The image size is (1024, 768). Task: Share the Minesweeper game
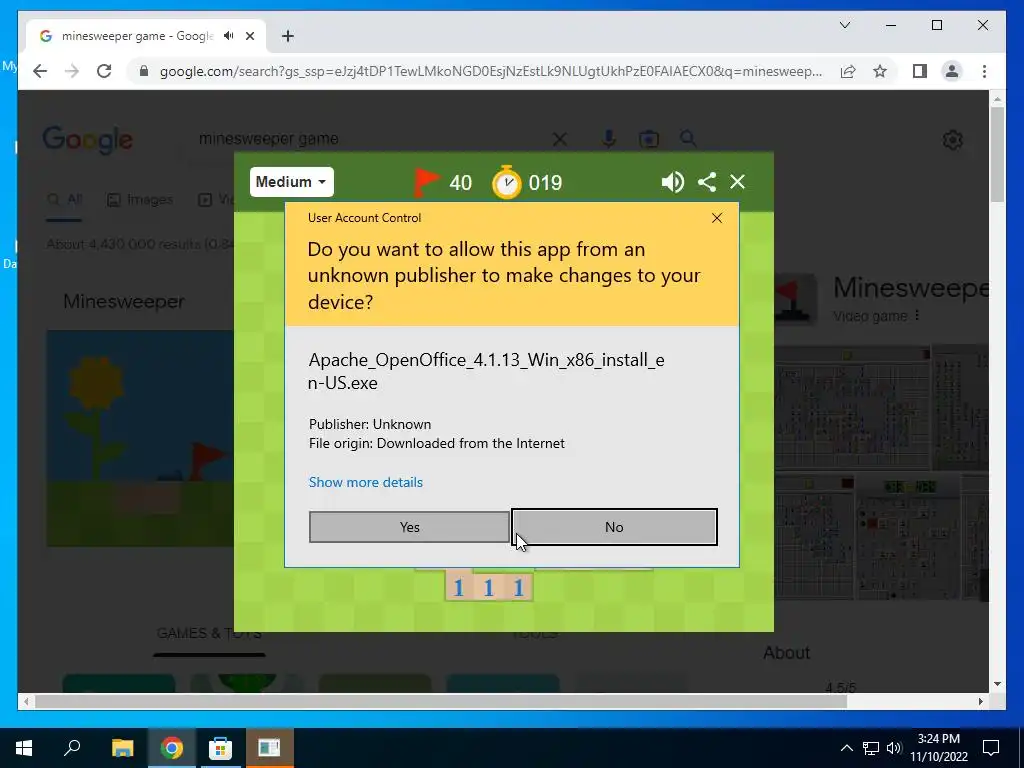tap(707, 182)
